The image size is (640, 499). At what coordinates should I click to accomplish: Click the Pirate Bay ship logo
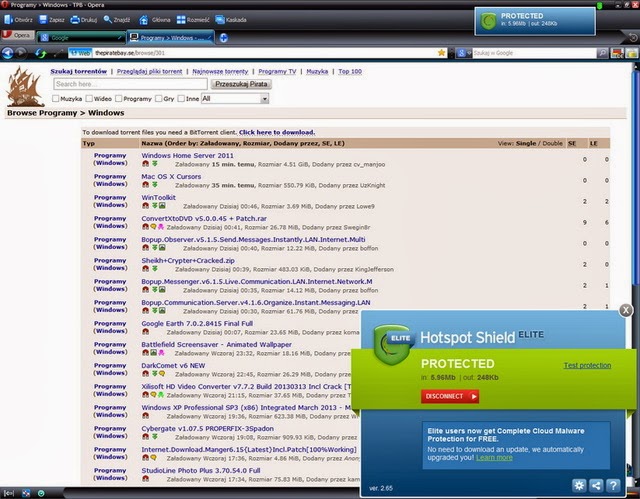click(x=25, y=87)
